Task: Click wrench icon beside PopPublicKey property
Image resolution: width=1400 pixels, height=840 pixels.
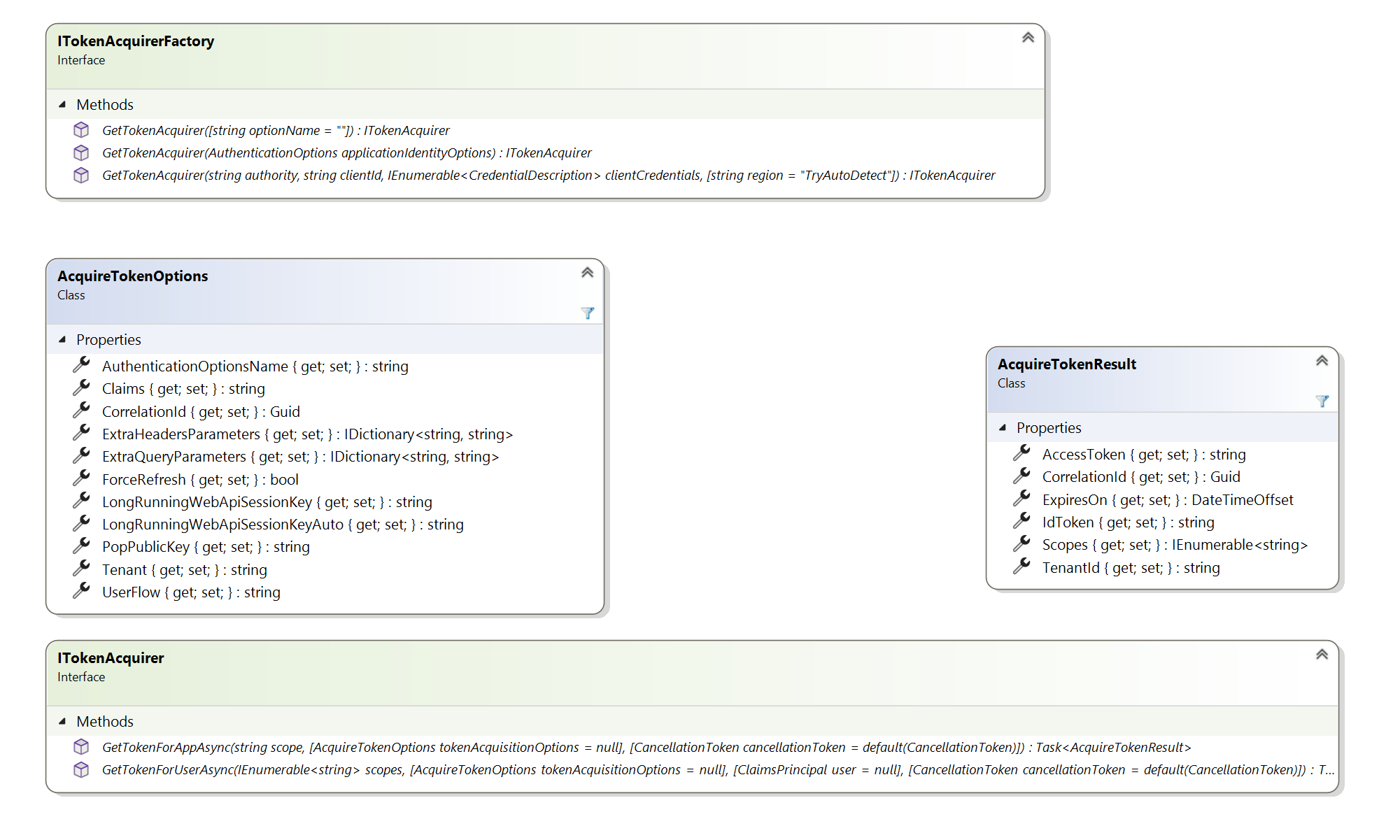Action: click(x=81, y=546)
